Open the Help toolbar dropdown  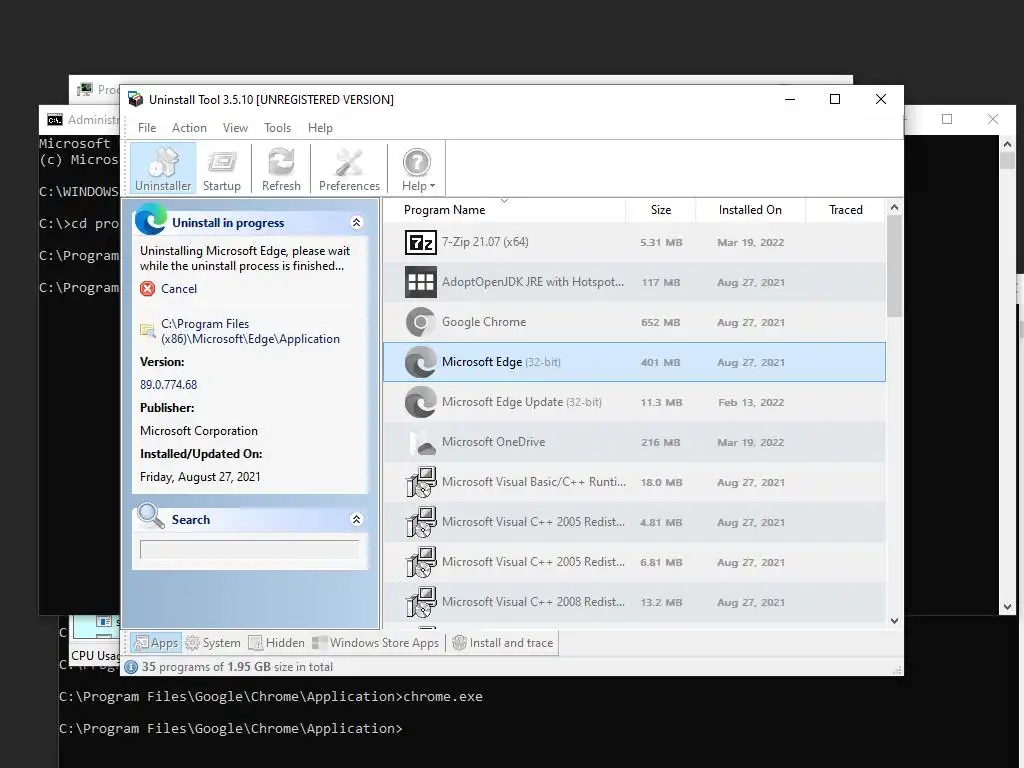(418, 168)
